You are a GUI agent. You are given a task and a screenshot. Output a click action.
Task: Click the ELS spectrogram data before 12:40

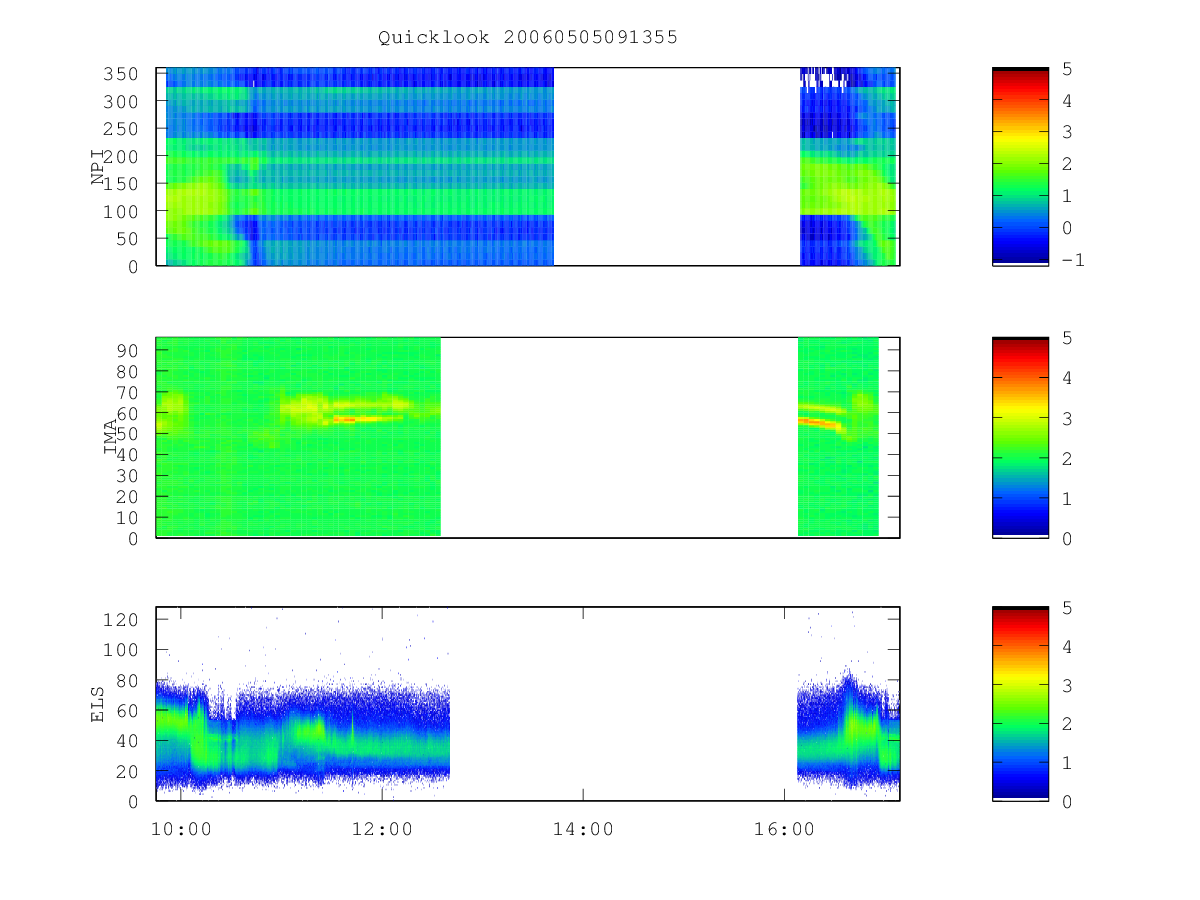point(303,735)
